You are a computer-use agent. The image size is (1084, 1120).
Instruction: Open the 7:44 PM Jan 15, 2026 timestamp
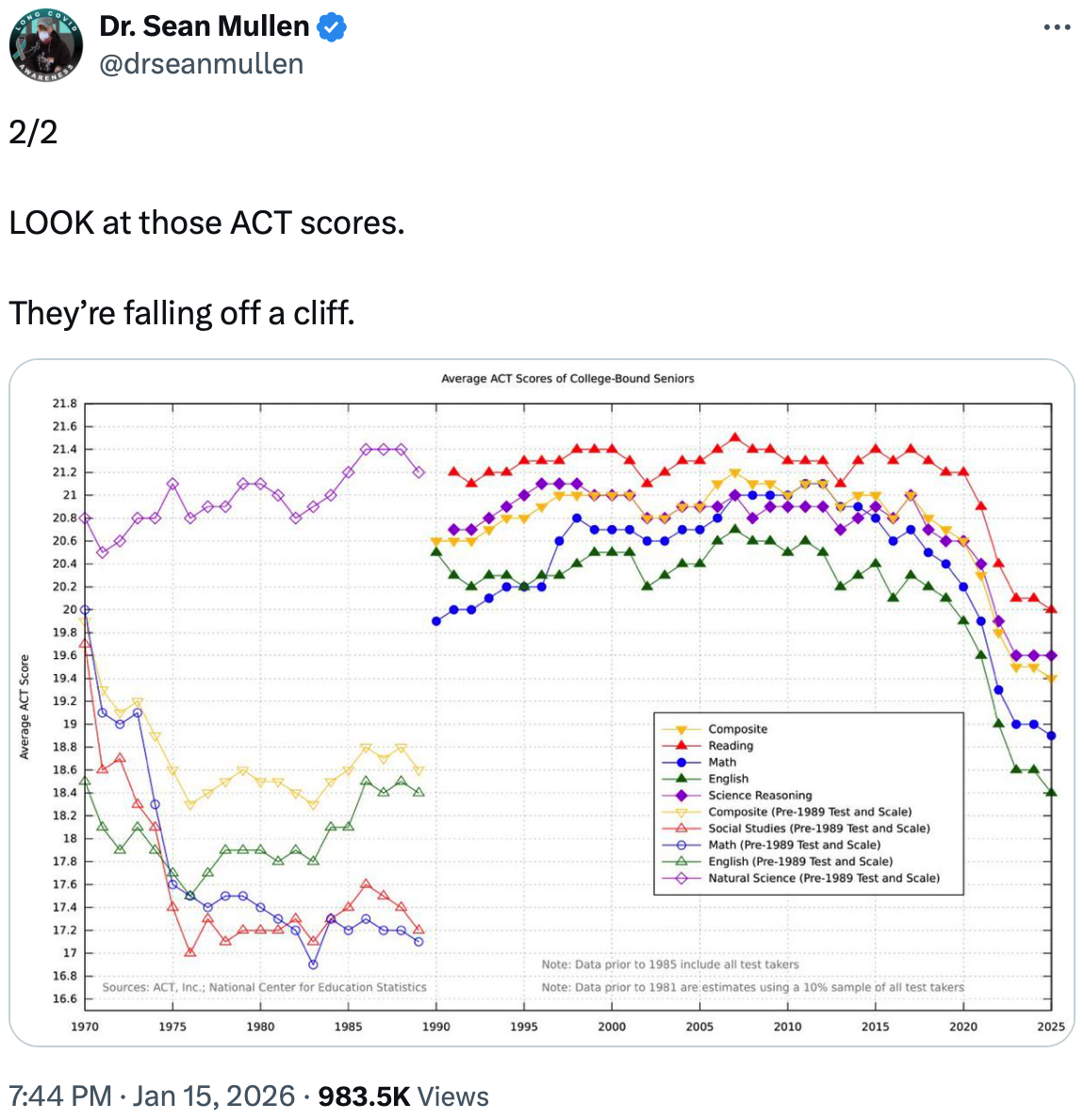(x=152, y=1096)
